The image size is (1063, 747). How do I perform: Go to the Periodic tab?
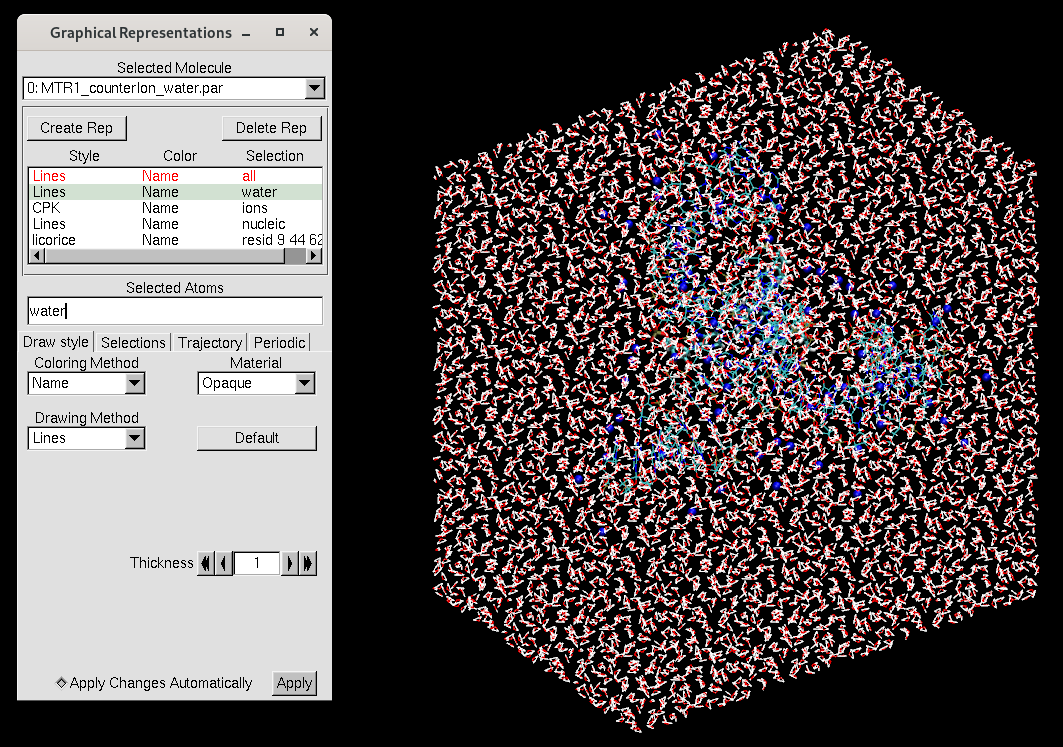click(x=279, y=342)
